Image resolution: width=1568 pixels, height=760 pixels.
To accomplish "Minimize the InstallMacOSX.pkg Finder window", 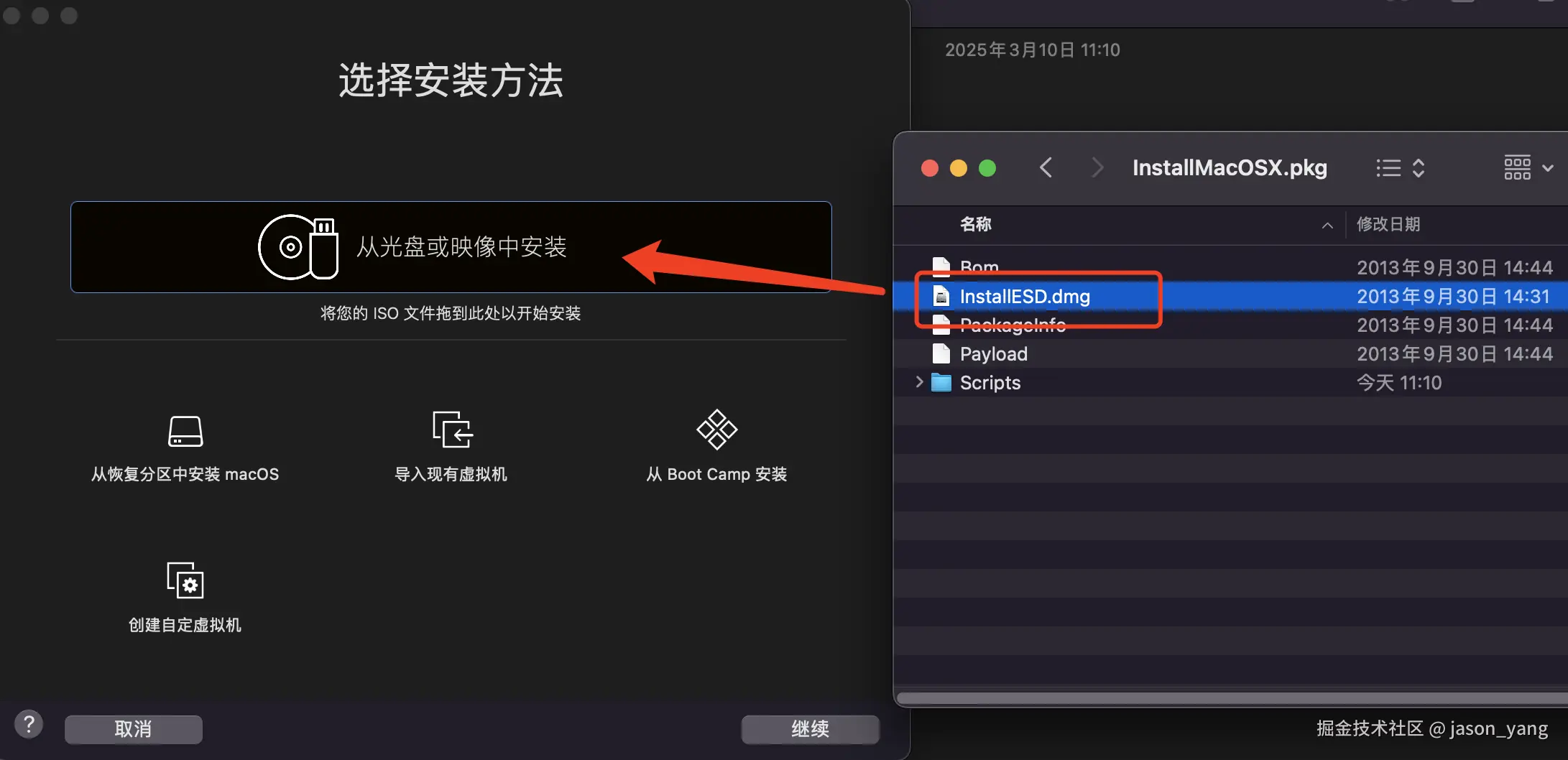I will [x=959, y=168].
